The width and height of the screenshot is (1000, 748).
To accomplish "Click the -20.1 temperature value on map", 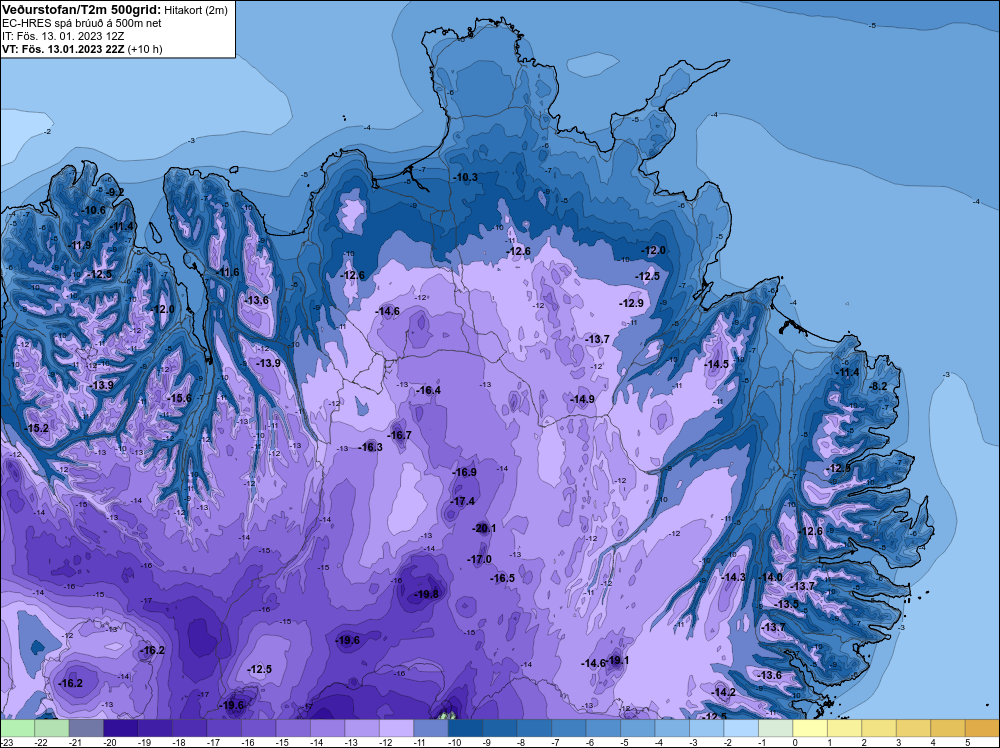I will [484, 528].
